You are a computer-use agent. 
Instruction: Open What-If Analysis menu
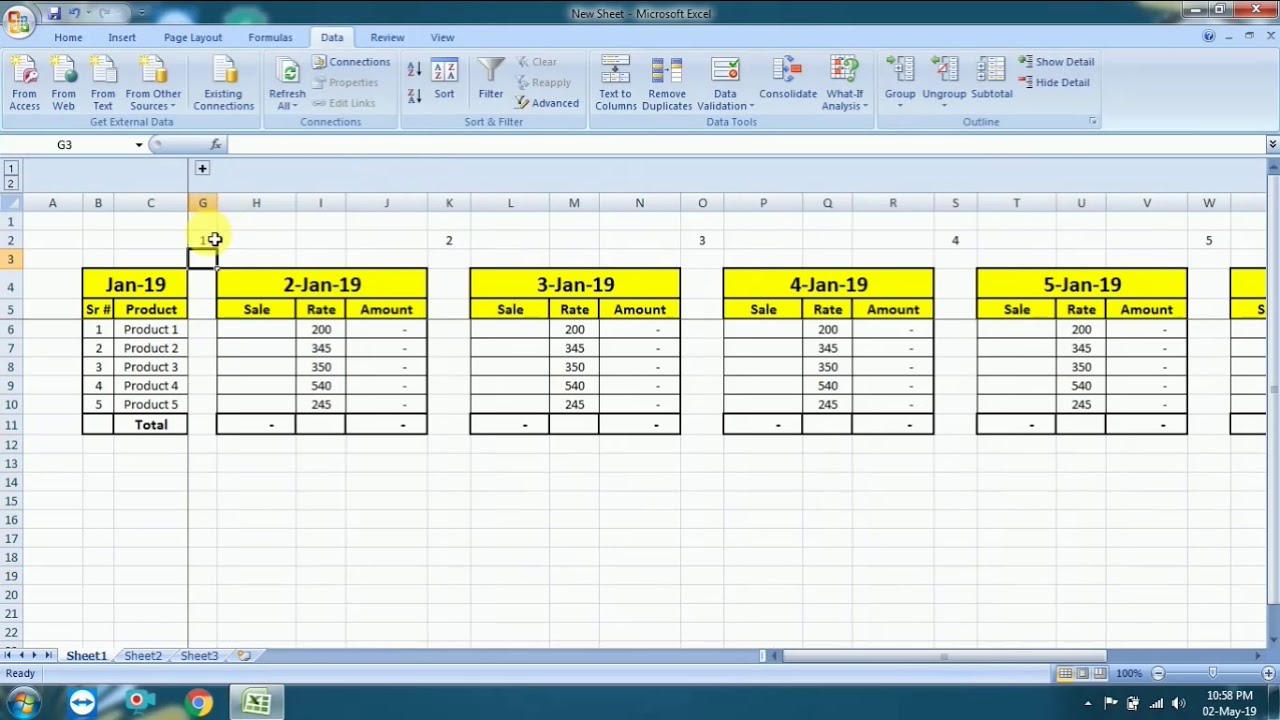coord(844,84)
